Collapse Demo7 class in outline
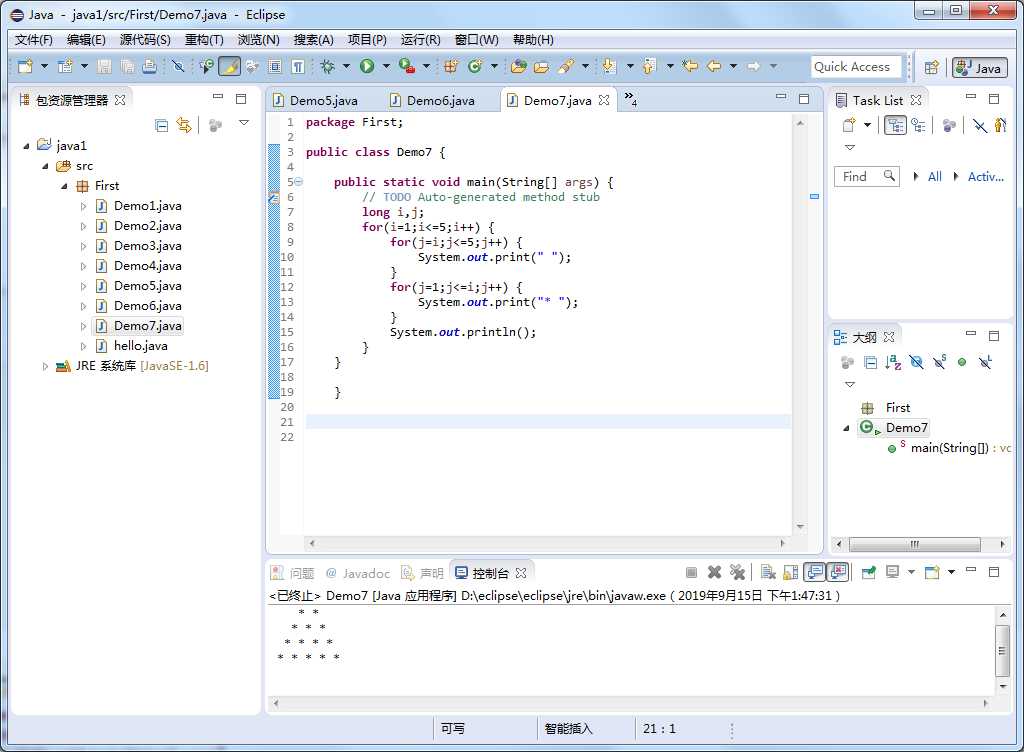This screenshot has width=1024, height=752. pyautogui.click(x=846, y=428)
